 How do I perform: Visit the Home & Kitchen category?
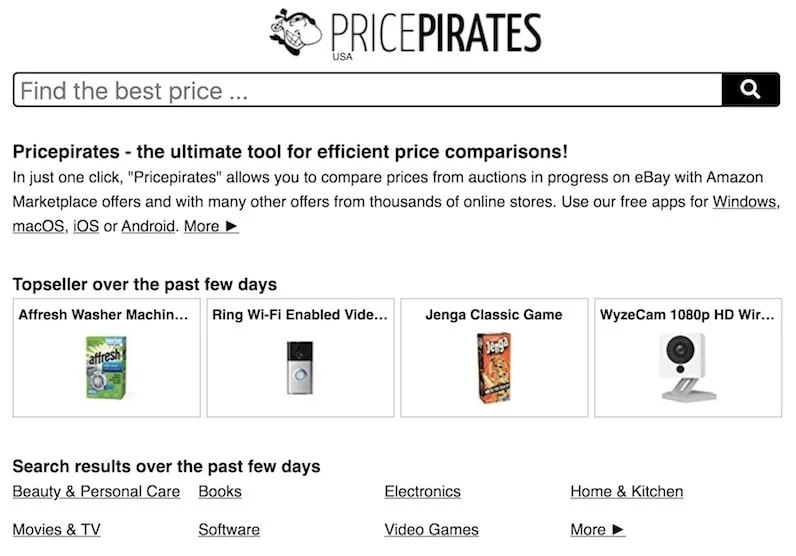(x=626, y=491)
